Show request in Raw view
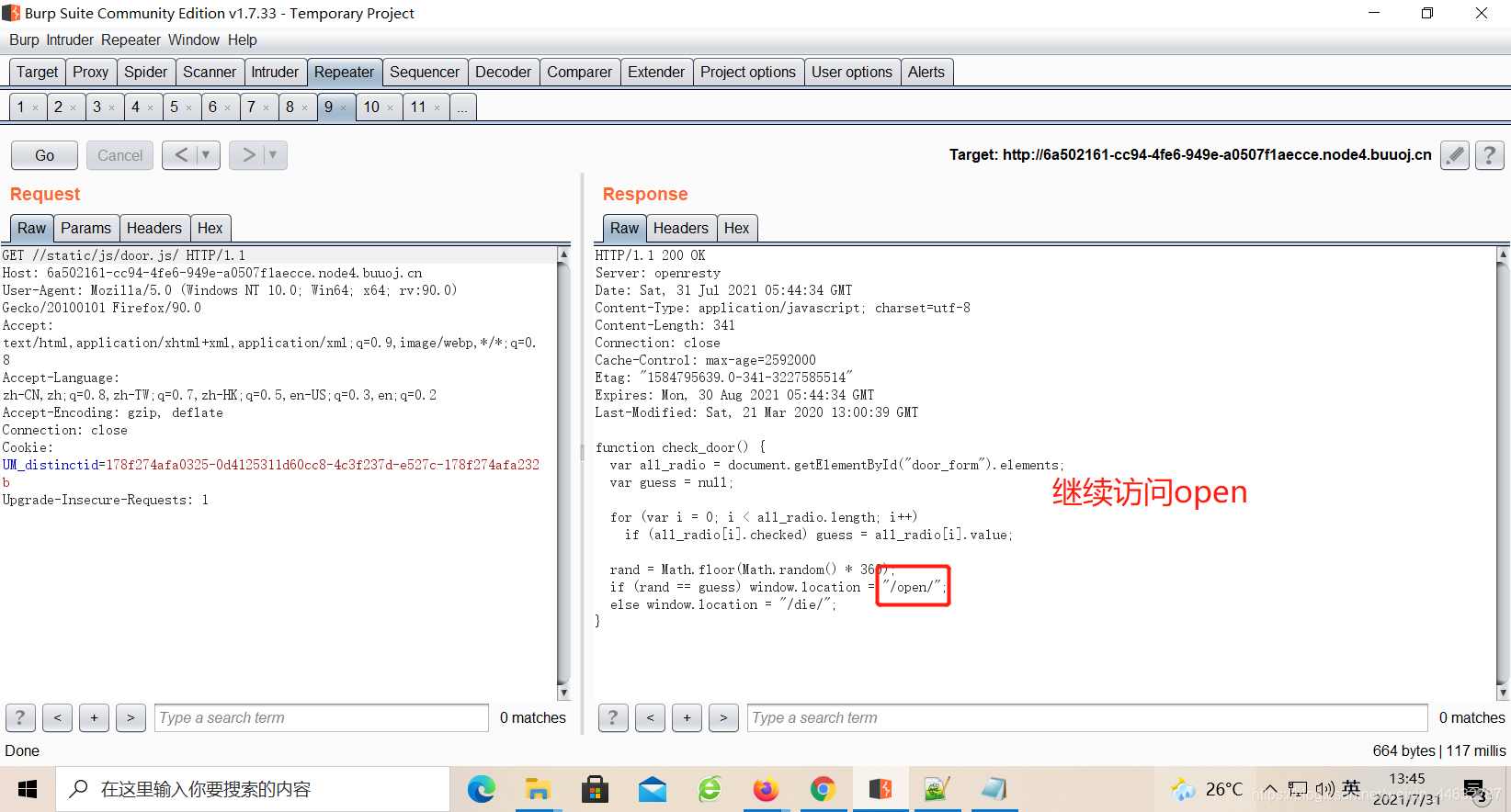1511x812 pixels. tap(31, 228)
